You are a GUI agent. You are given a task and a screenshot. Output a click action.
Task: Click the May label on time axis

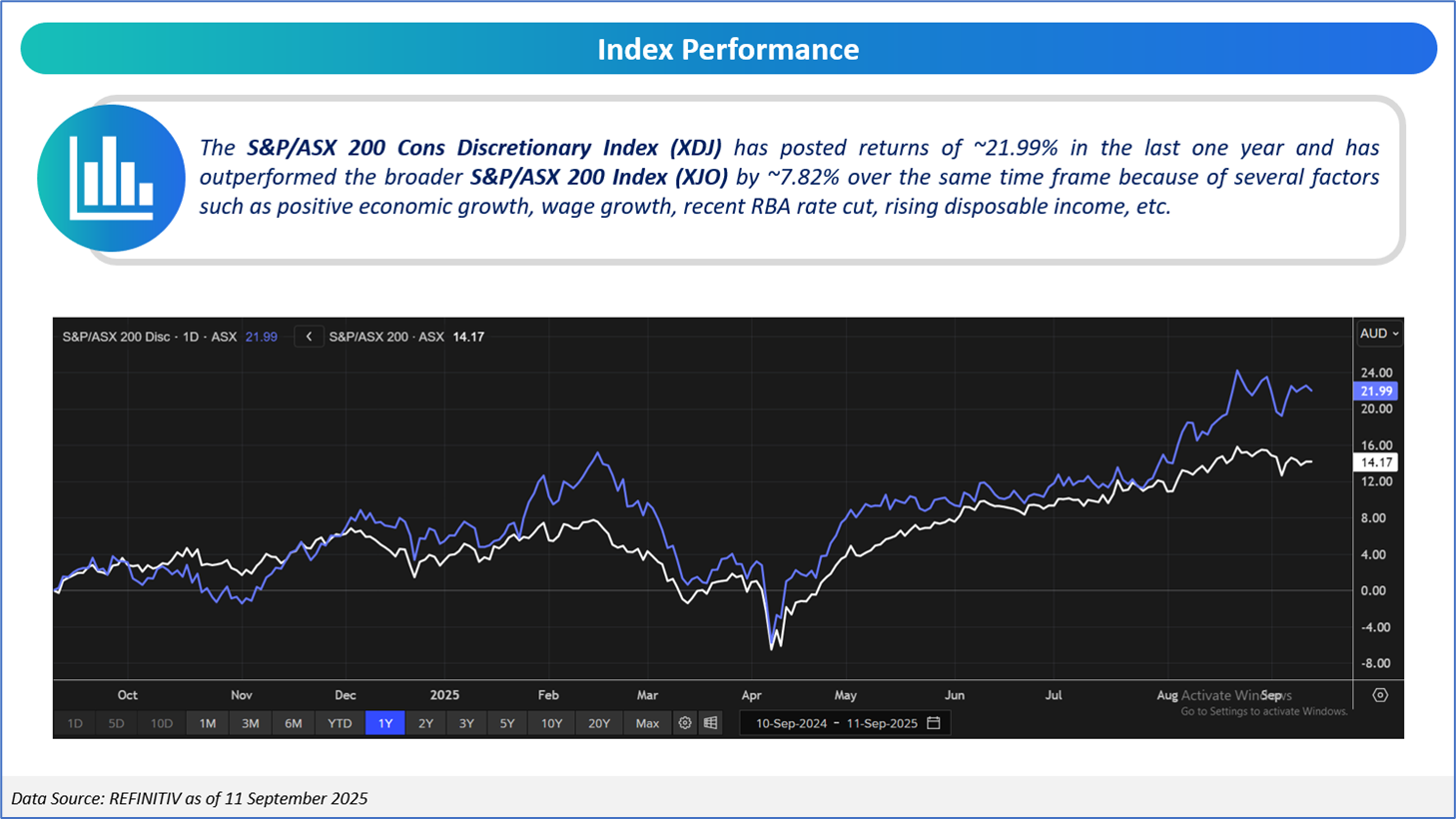(x=846, y=695)
